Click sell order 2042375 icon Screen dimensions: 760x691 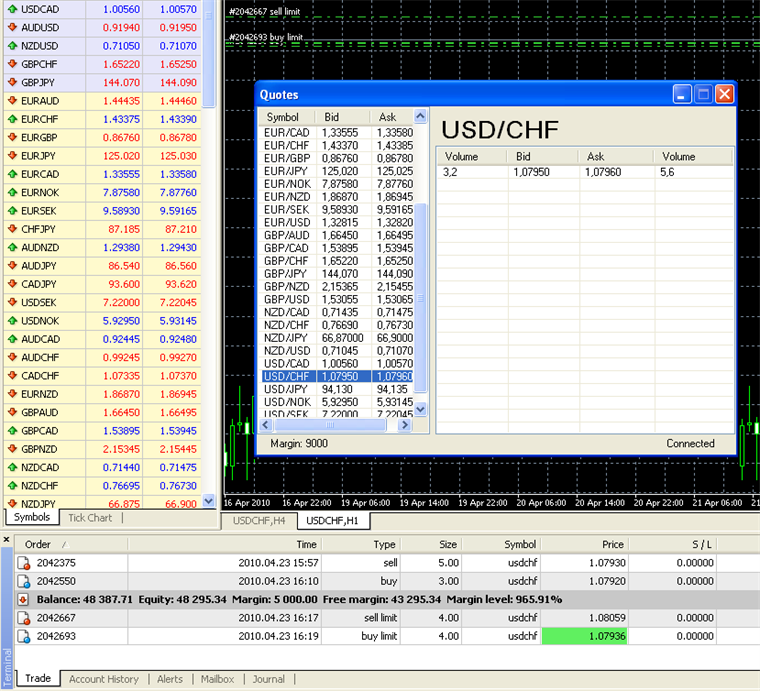[x=24, y=563]
